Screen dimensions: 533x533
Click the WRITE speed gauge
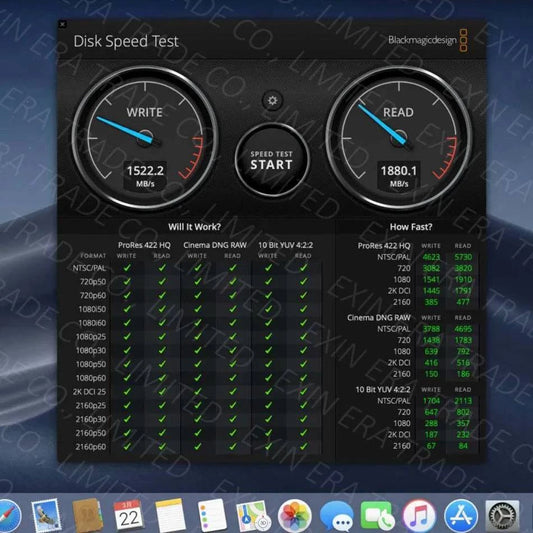click(145, 138)
